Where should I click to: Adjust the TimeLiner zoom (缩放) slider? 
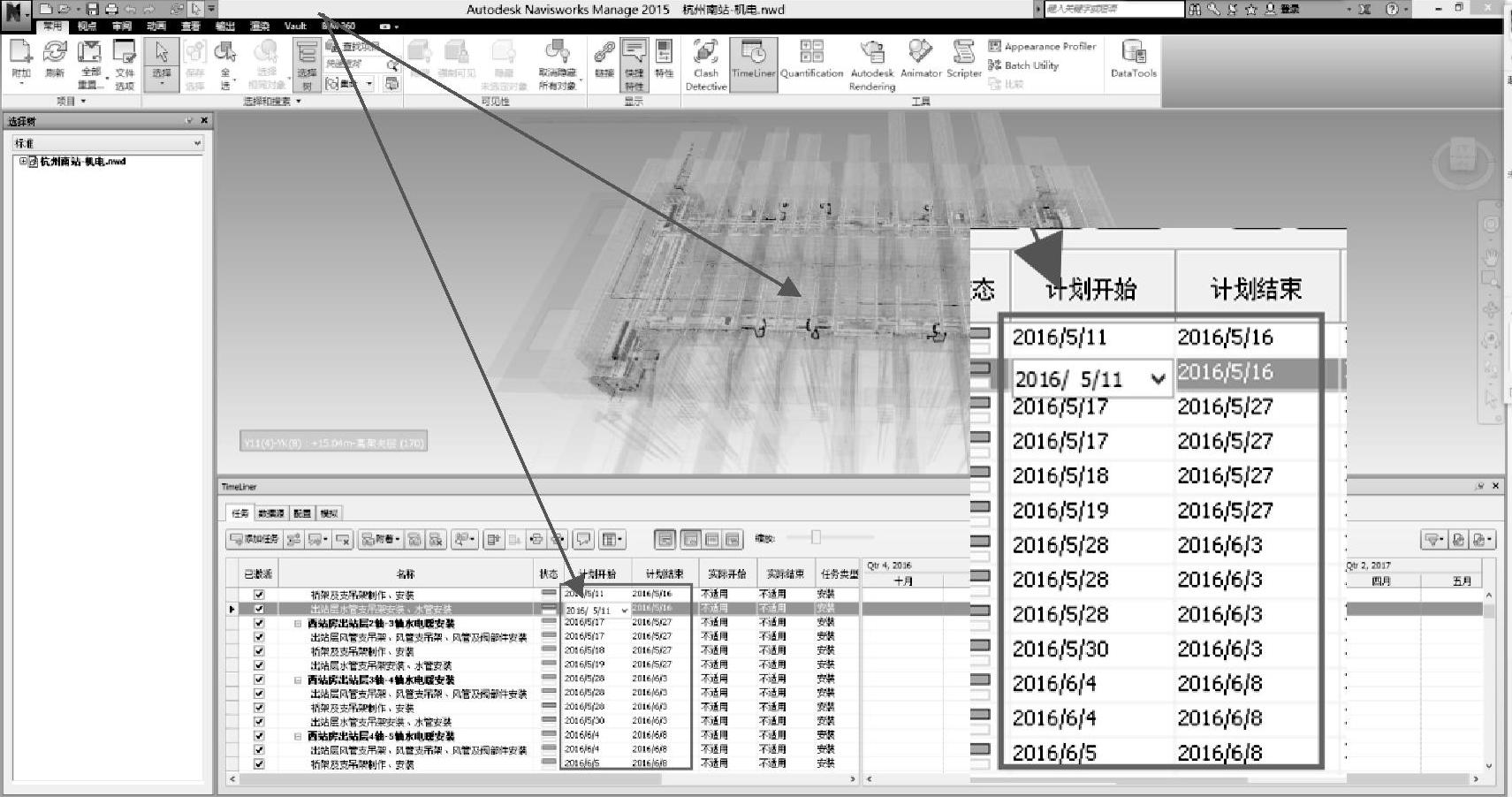[x=816, y=537]
